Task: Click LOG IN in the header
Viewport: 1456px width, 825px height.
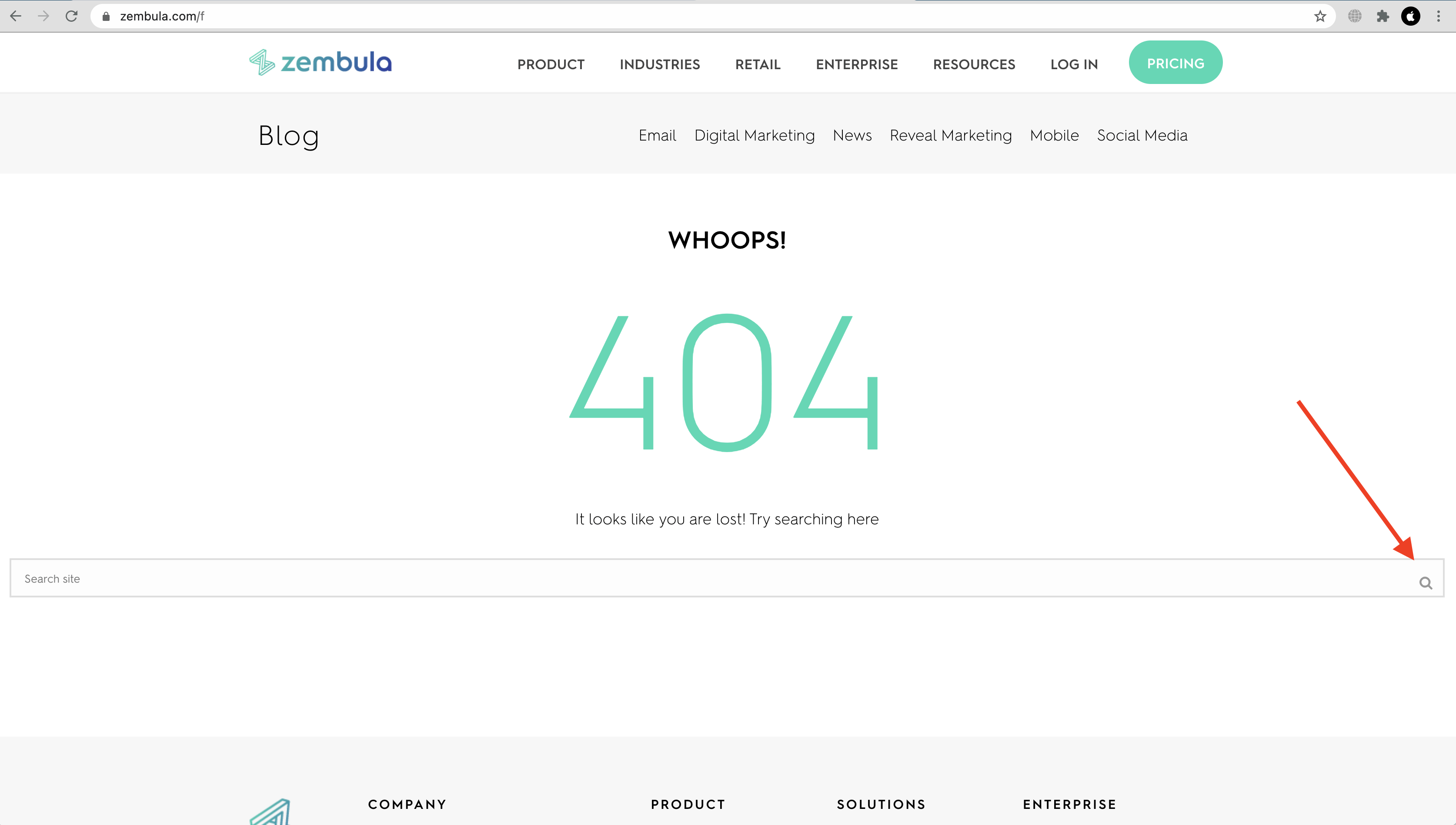Action: coord(1074,64)
